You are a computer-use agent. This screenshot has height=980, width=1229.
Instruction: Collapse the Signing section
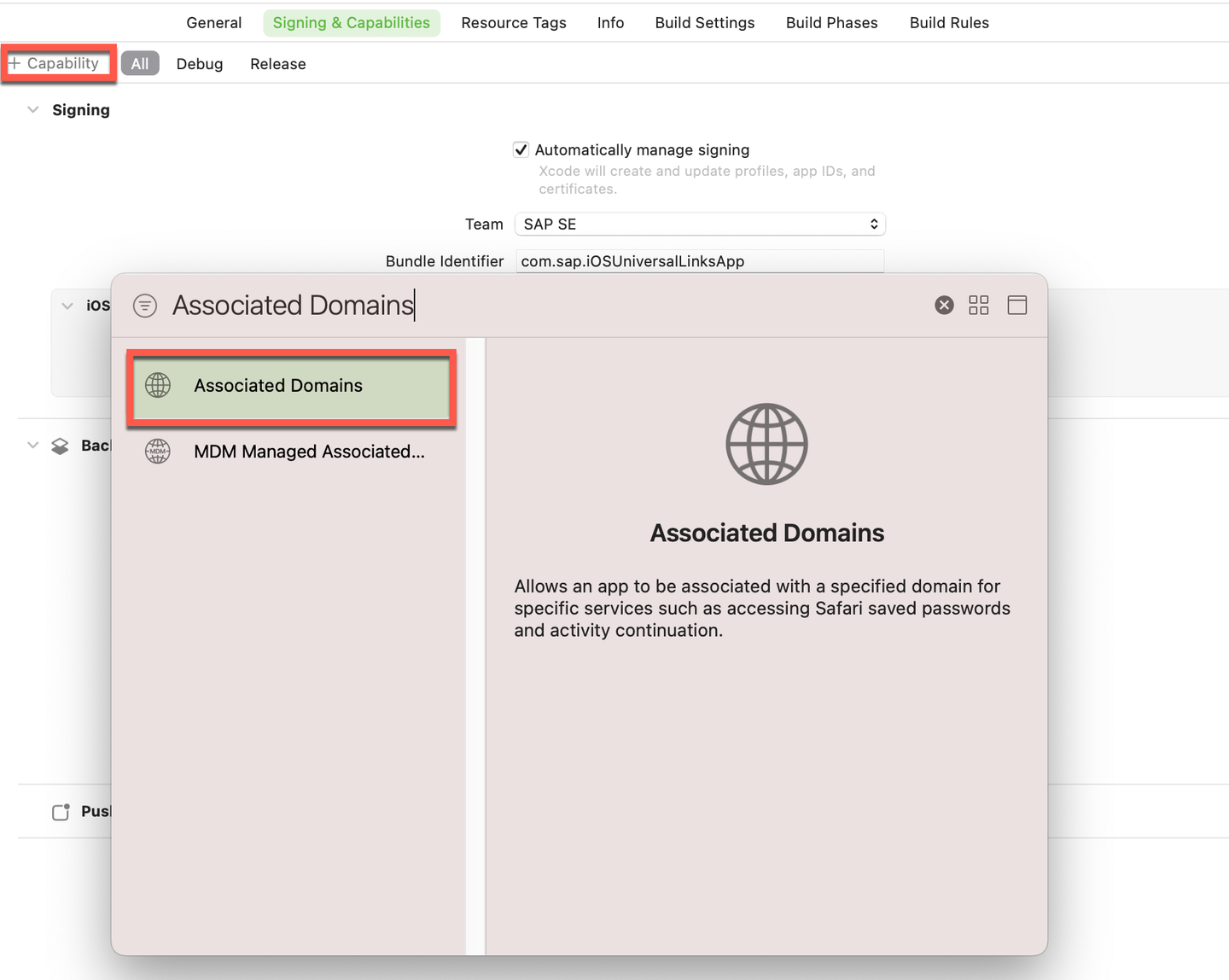33,110
